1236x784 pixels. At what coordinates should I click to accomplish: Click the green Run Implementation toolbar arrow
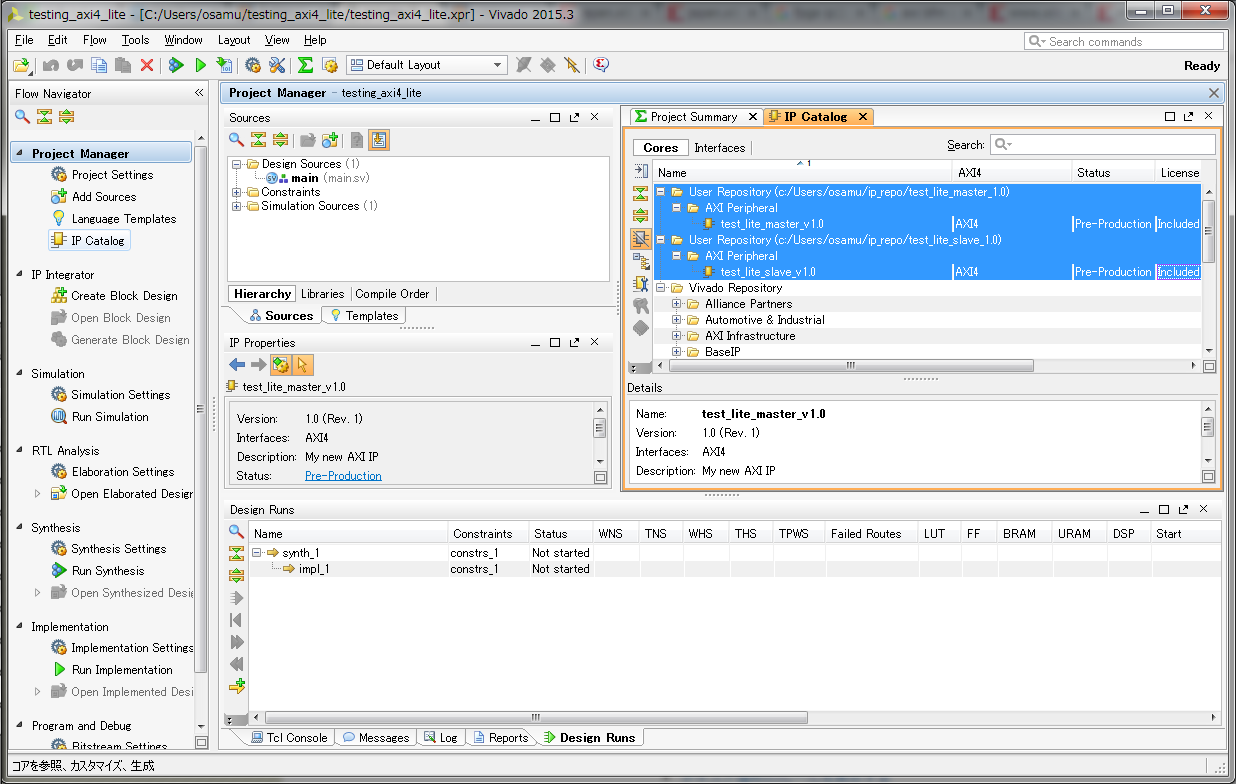[x=200, y=65]
